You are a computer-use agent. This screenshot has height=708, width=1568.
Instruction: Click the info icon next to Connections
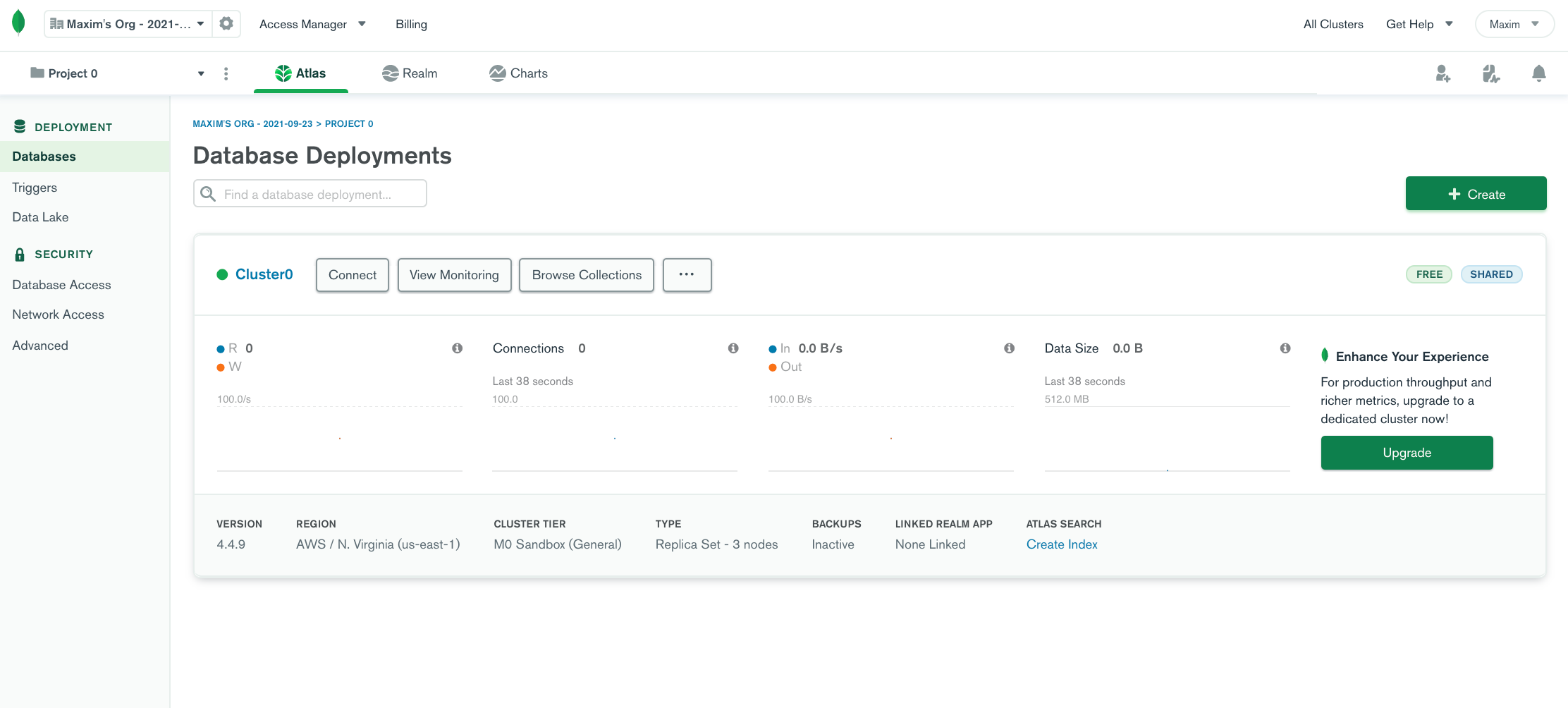733,348
